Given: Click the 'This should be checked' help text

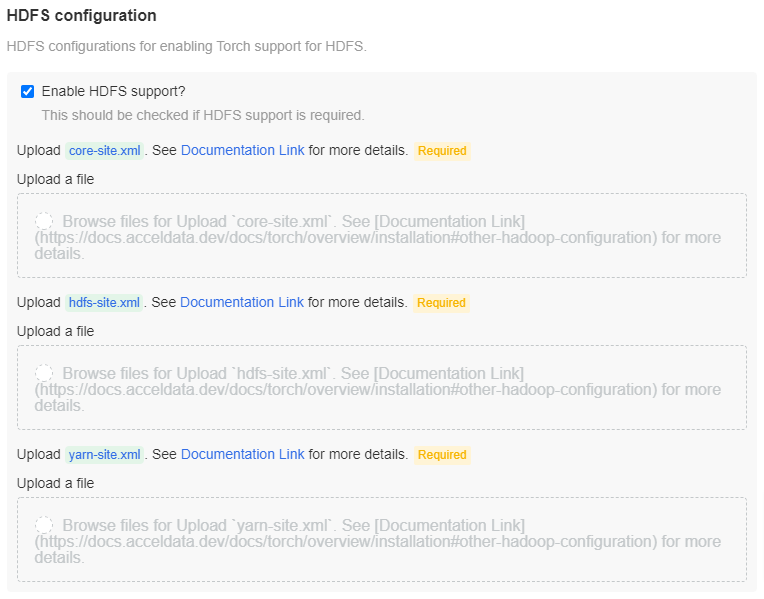Looking at the screenshot, I should pos(203,115).
